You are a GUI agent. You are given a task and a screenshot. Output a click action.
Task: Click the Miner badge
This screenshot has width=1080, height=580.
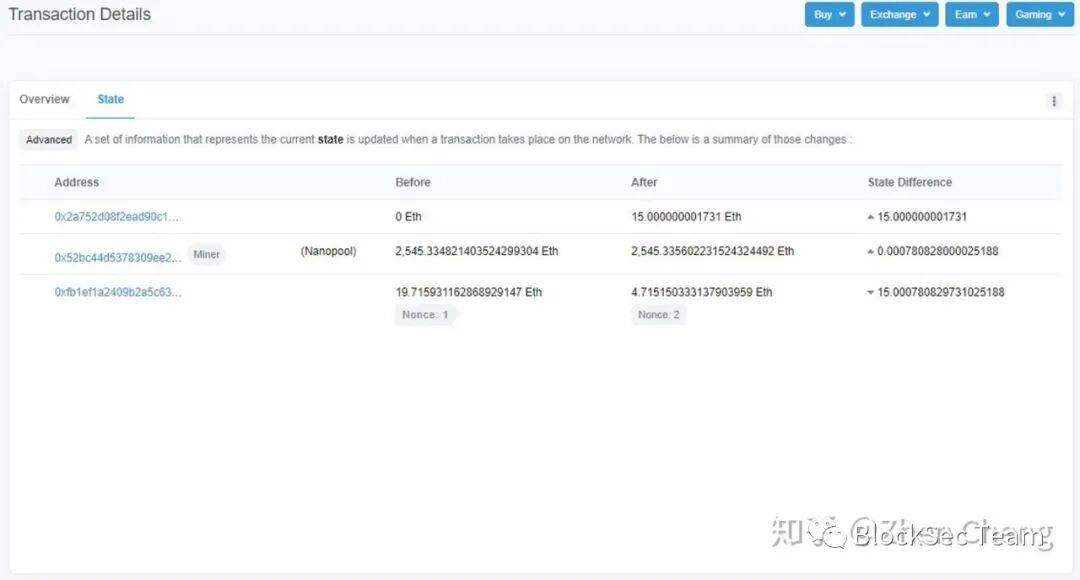207,254
